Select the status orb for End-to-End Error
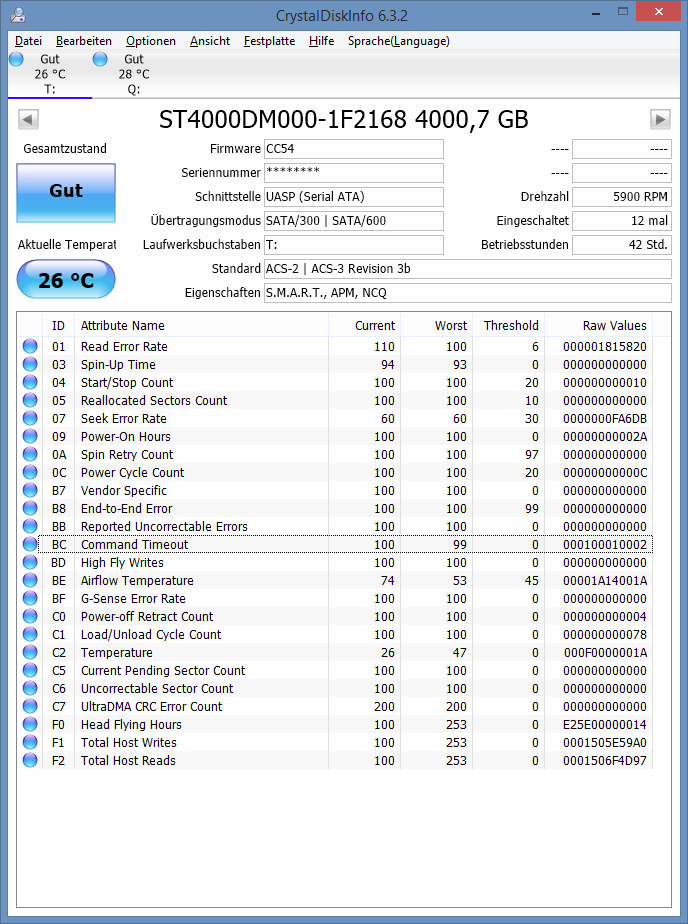The height and width of the screenshot is (924, 688). (30, 509)
